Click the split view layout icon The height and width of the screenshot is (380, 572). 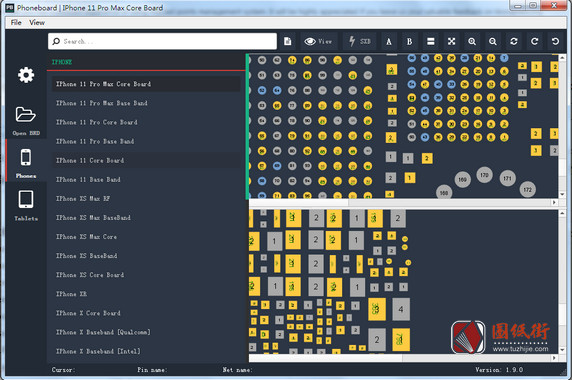coord(430,42)
